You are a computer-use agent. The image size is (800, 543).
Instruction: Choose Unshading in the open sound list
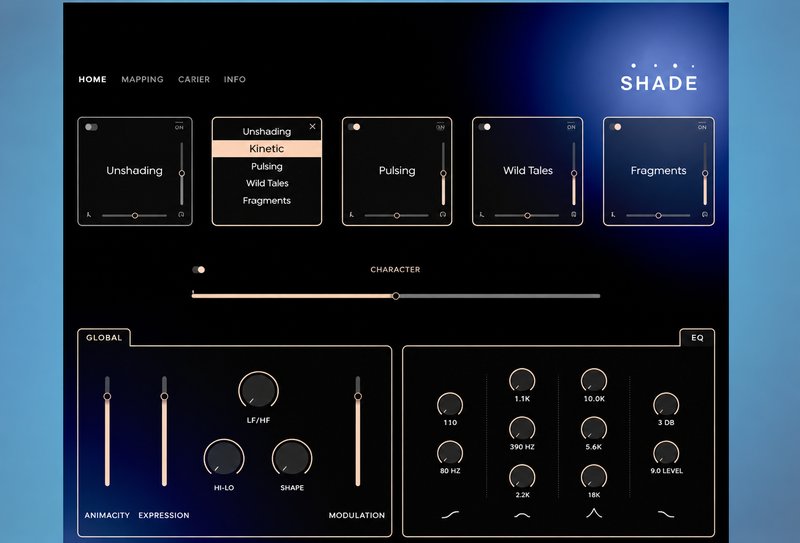click(267, 132)
